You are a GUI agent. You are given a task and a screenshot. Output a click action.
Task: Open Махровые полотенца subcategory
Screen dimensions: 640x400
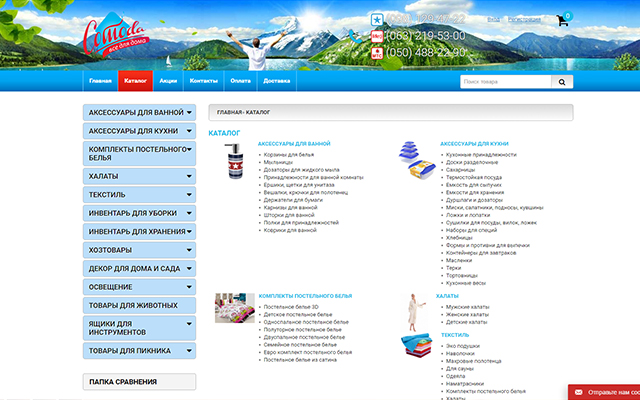[473, 361]
